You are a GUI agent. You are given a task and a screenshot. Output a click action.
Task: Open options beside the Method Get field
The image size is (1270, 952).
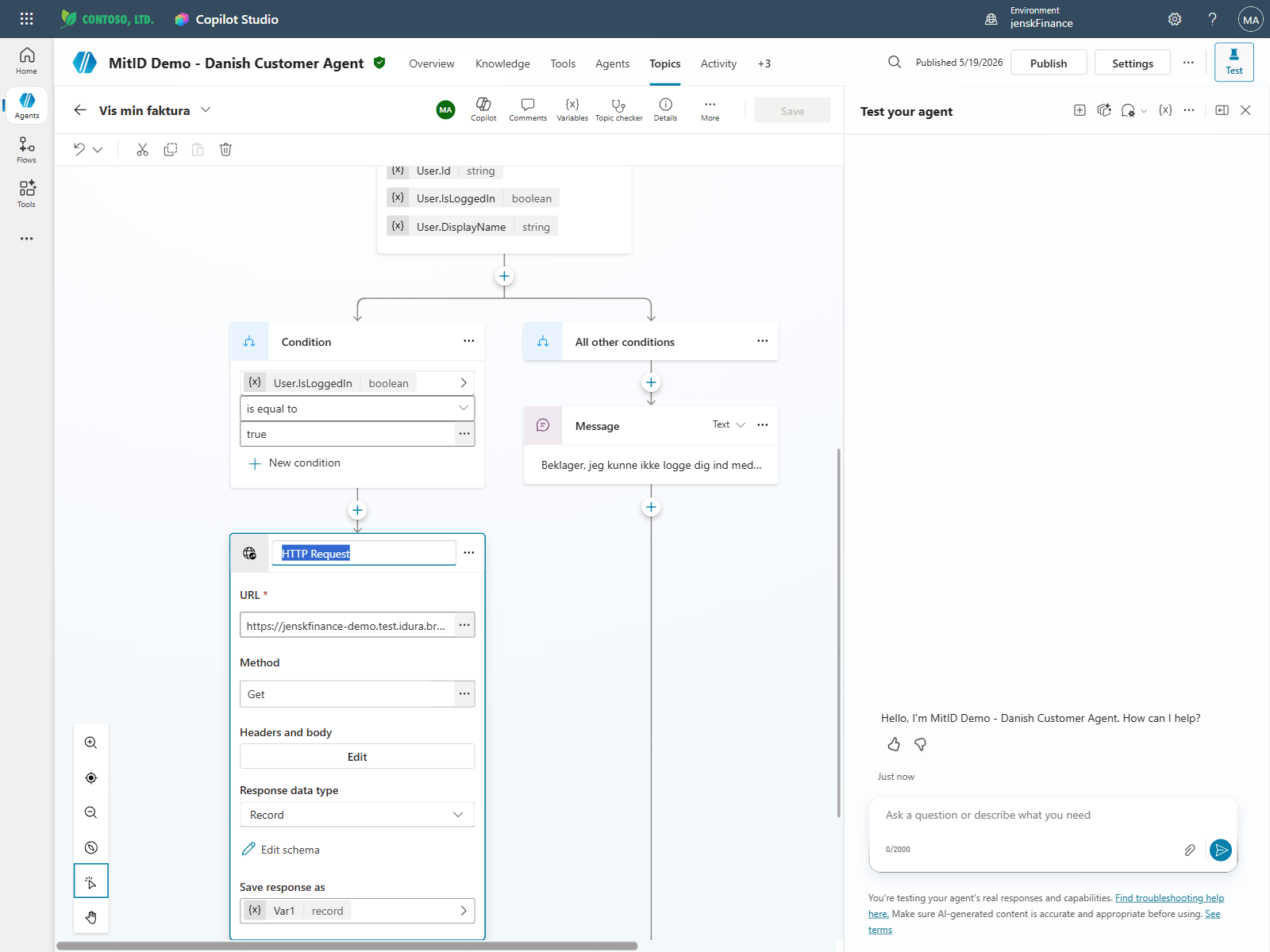coord(464,693)
